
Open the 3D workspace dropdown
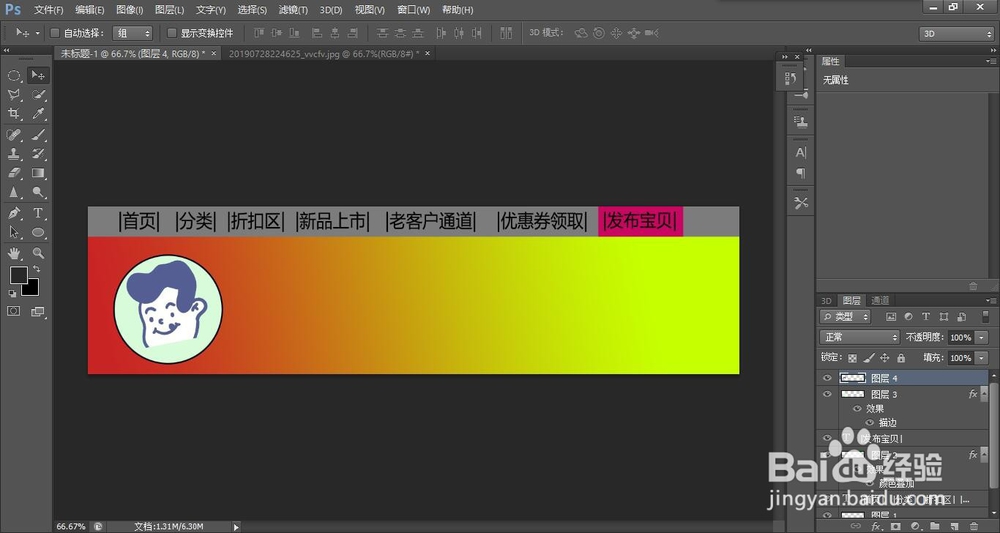pos(956,34)
